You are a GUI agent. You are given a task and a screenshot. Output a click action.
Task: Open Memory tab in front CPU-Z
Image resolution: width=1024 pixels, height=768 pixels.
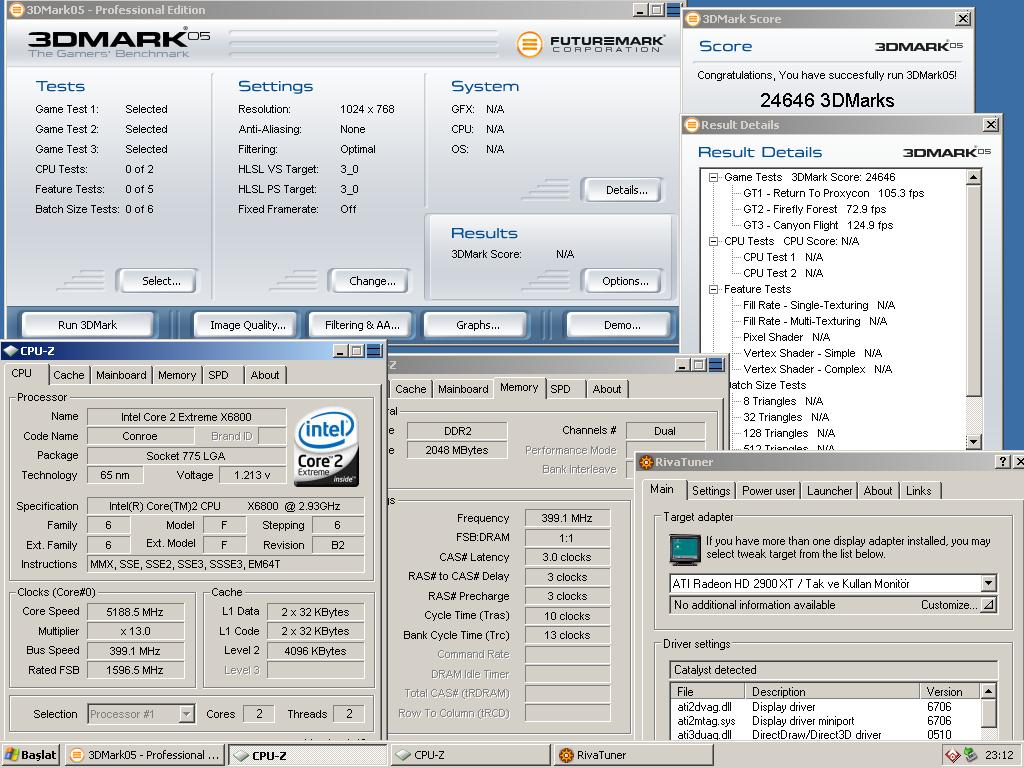(x=176, y=375)
